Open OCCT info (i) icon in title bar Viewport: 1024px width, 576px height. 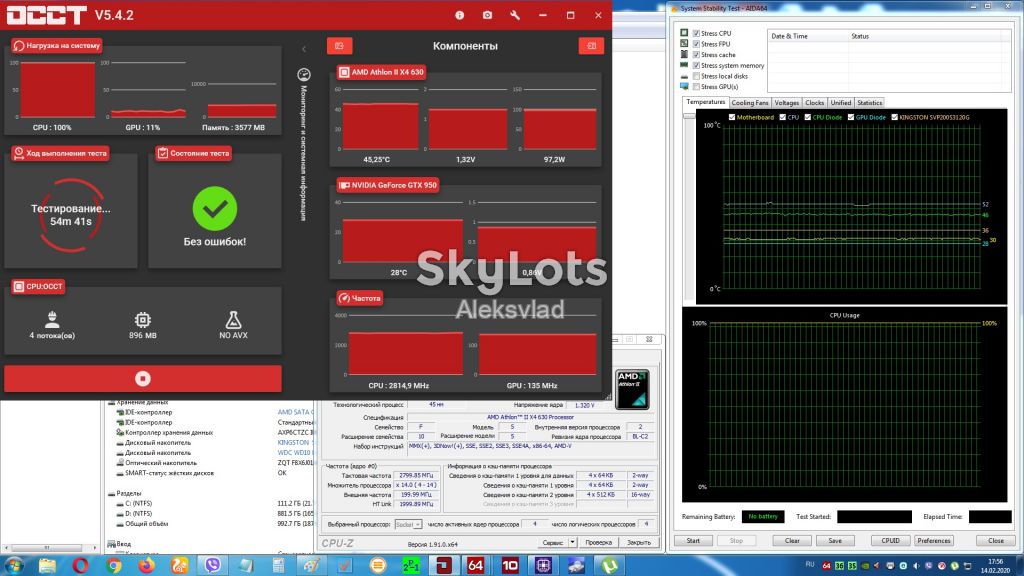[x=460, y=15]
